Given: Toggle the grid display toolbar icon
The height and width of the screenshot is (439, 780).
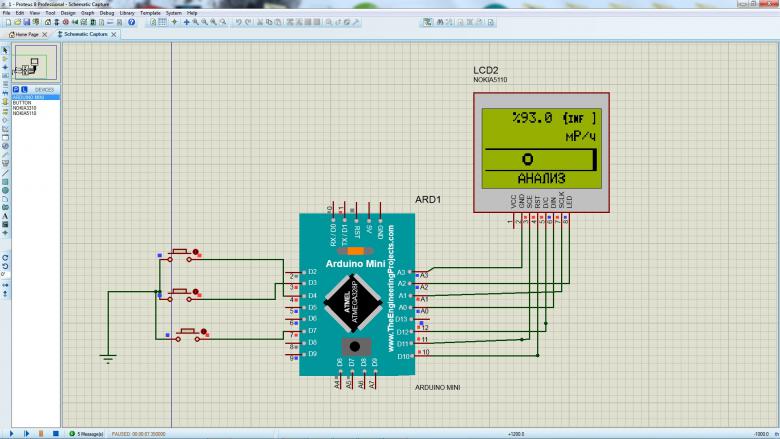Looking at the screenshot, I should point(162,22).
